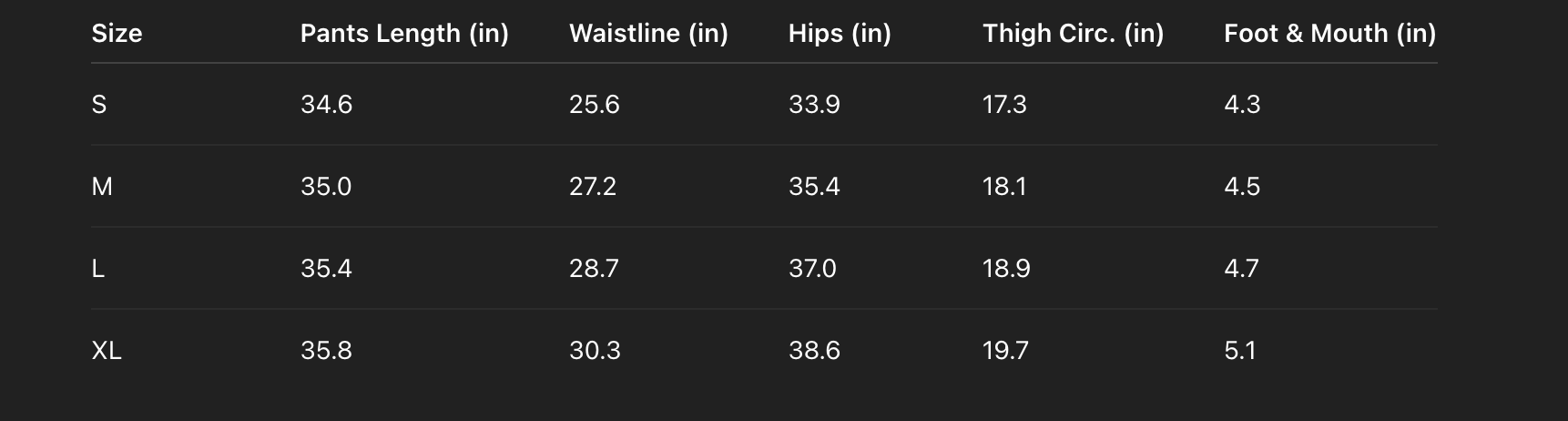The height and width of the screenshot is (421, 1568).
Task: Select hips value 33.9 for size S
Action: tap(814, 105)
